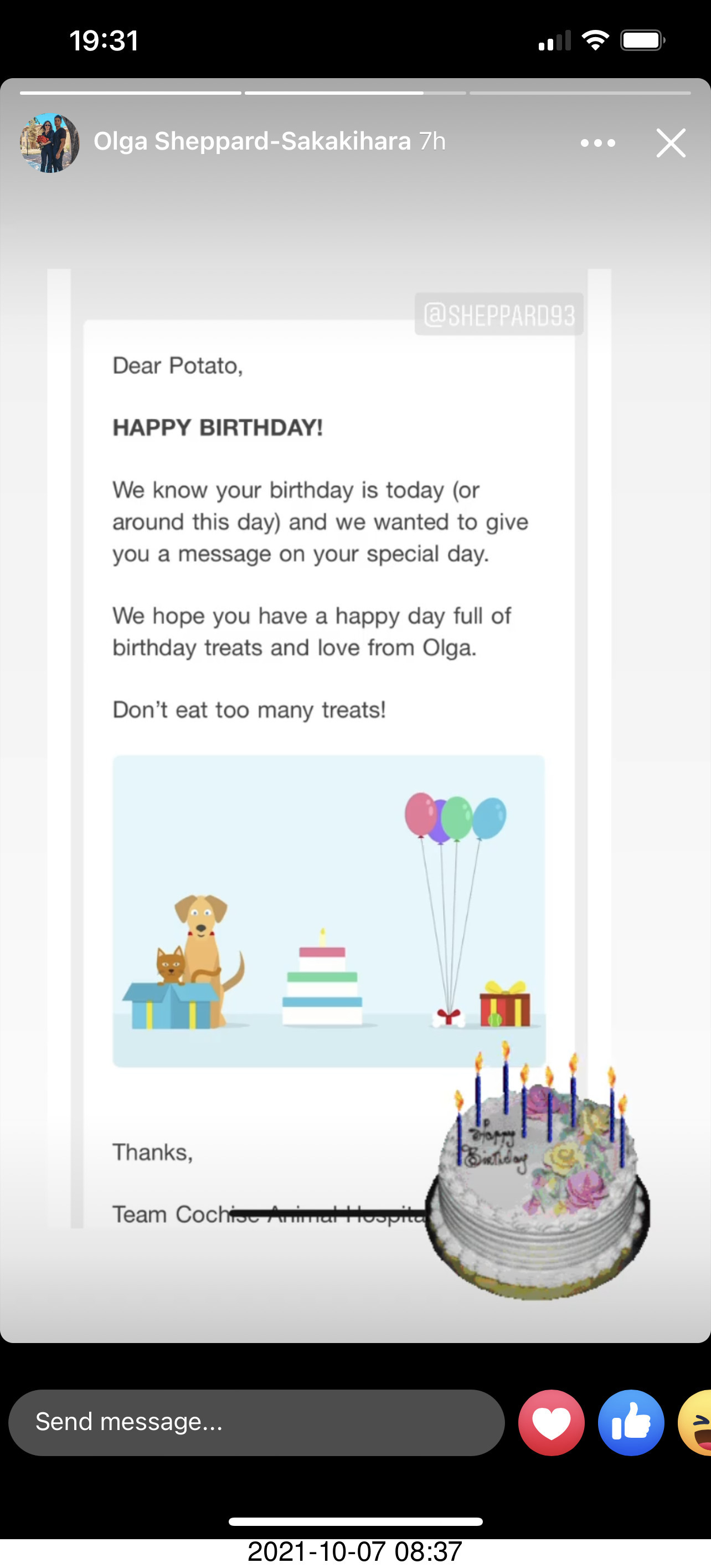Tap the first story progress bar
Screen dimensions: 711x1568
(131, 93)
